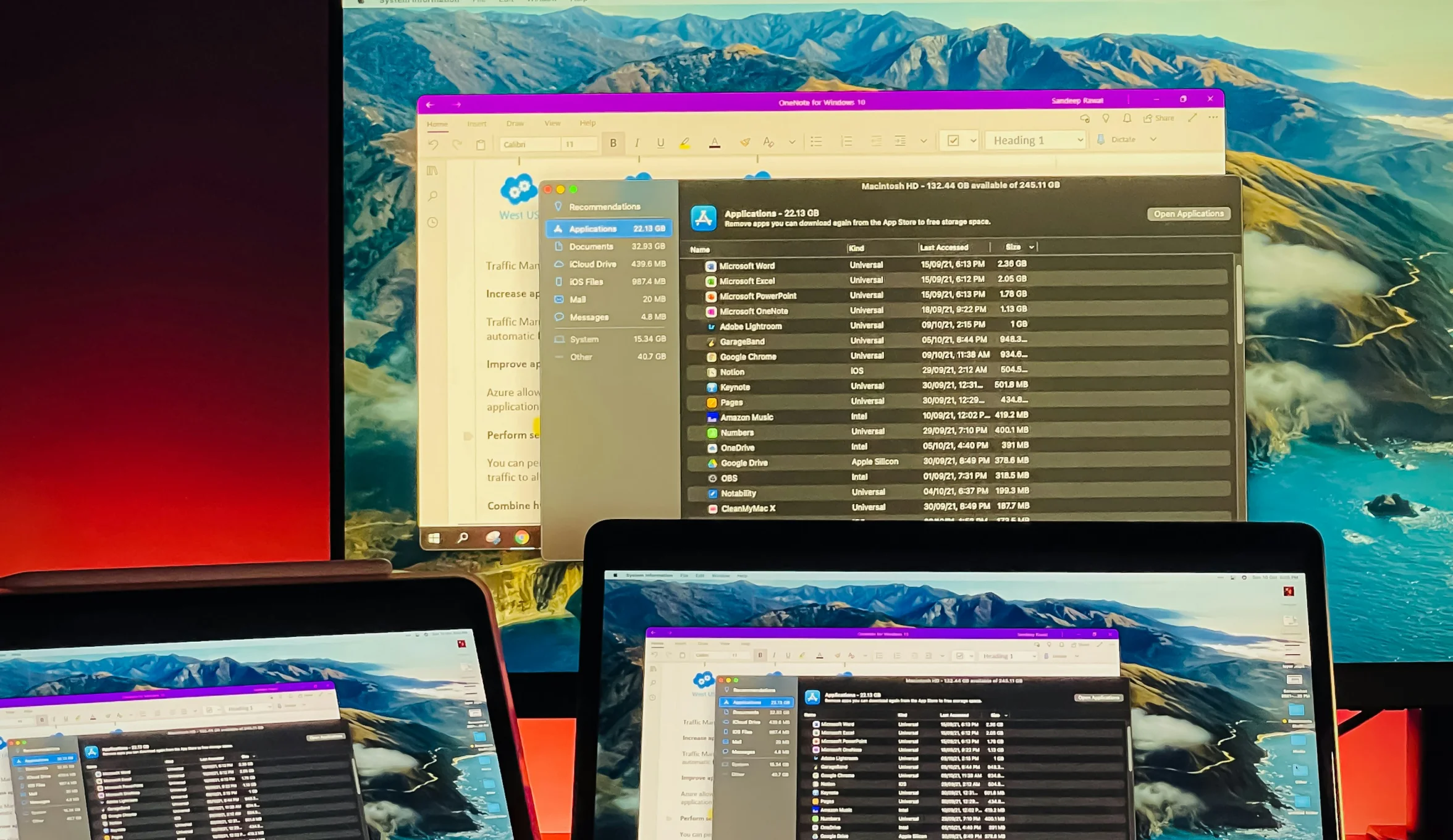The height and width of the screenshot is (840, 1453).
Task: Click the clipboard paste icon
Action: point(481,145)
